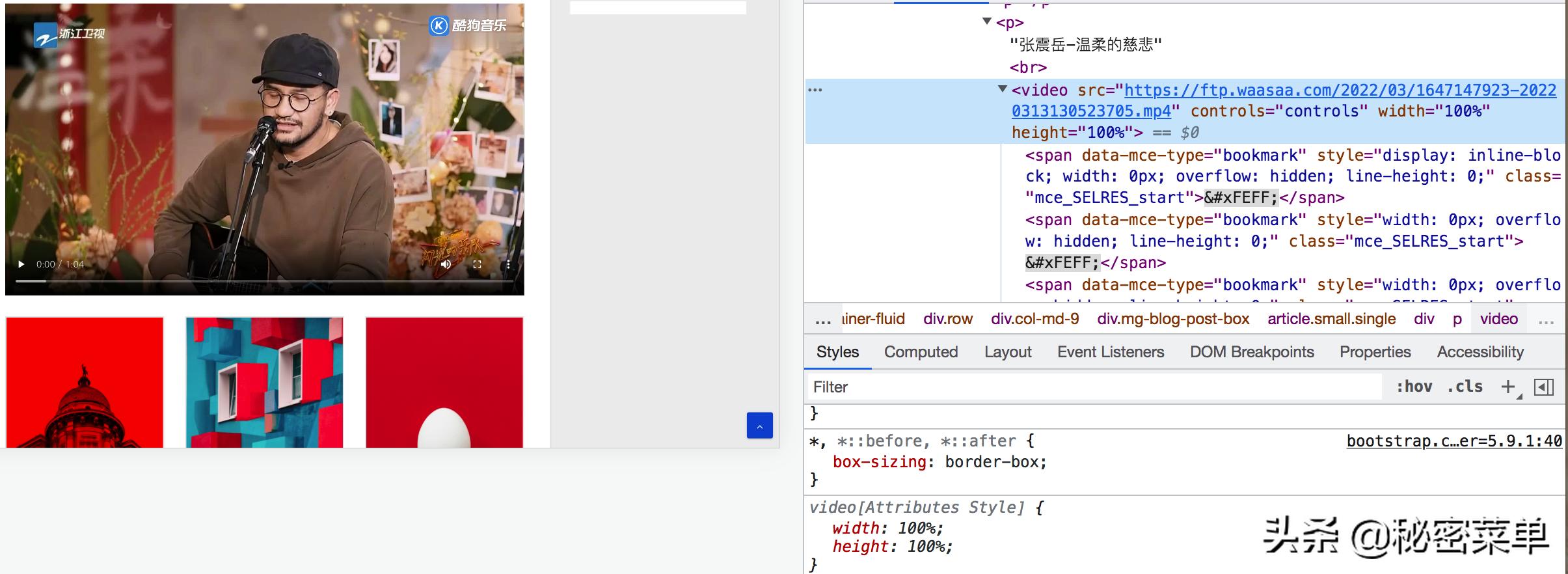Add a new style rule with plus icon
Viewport: 1568px width, 574px height.
(1507, 387)
